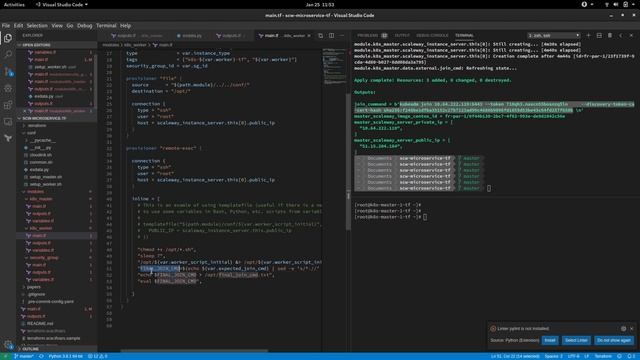640x360 pixels.
Task: Open the Explorer view in activity bar
Action: [8, 38]
